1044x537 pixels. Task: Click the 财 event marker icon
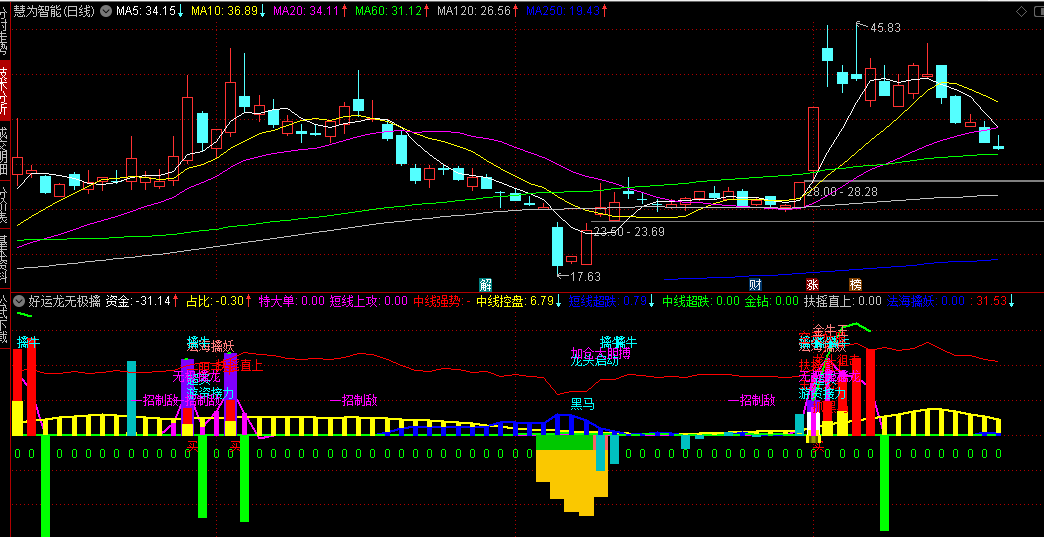(x=755, y=285)
